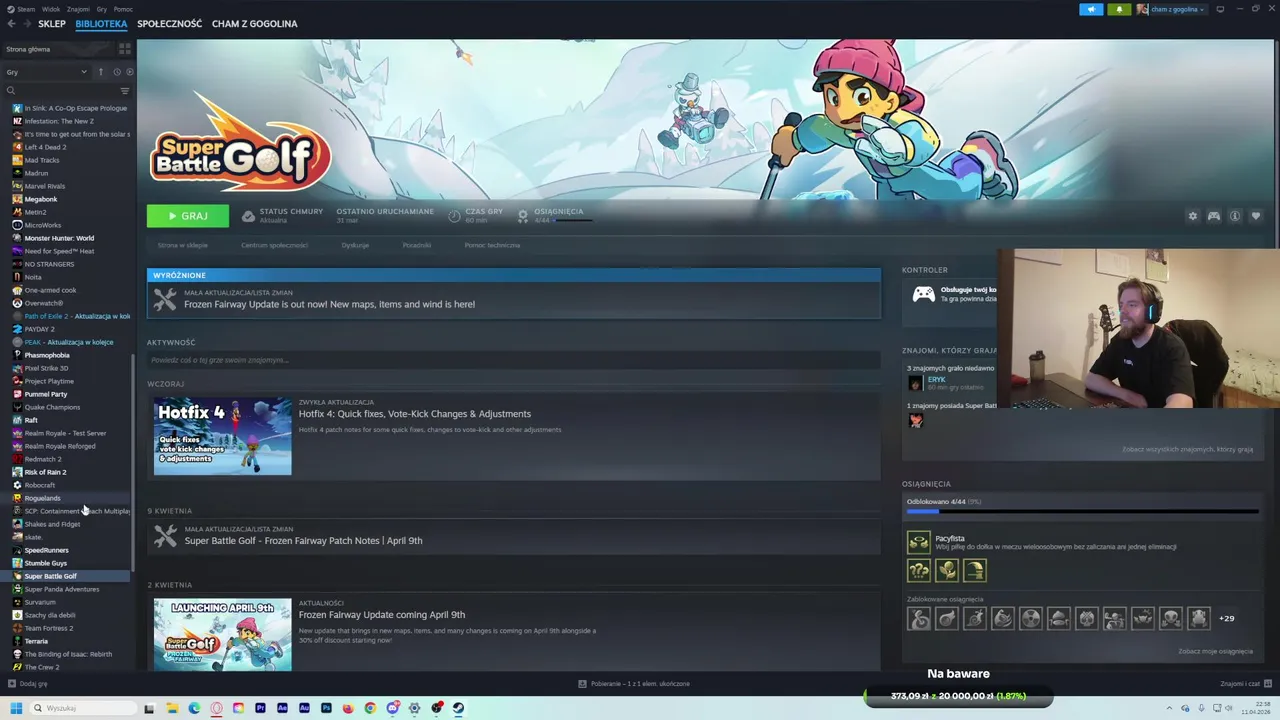Image resolution: width=1280 pixels, height=720 pixels.
Task: Switch library to grid collections view icon
Action: [125, 48]
